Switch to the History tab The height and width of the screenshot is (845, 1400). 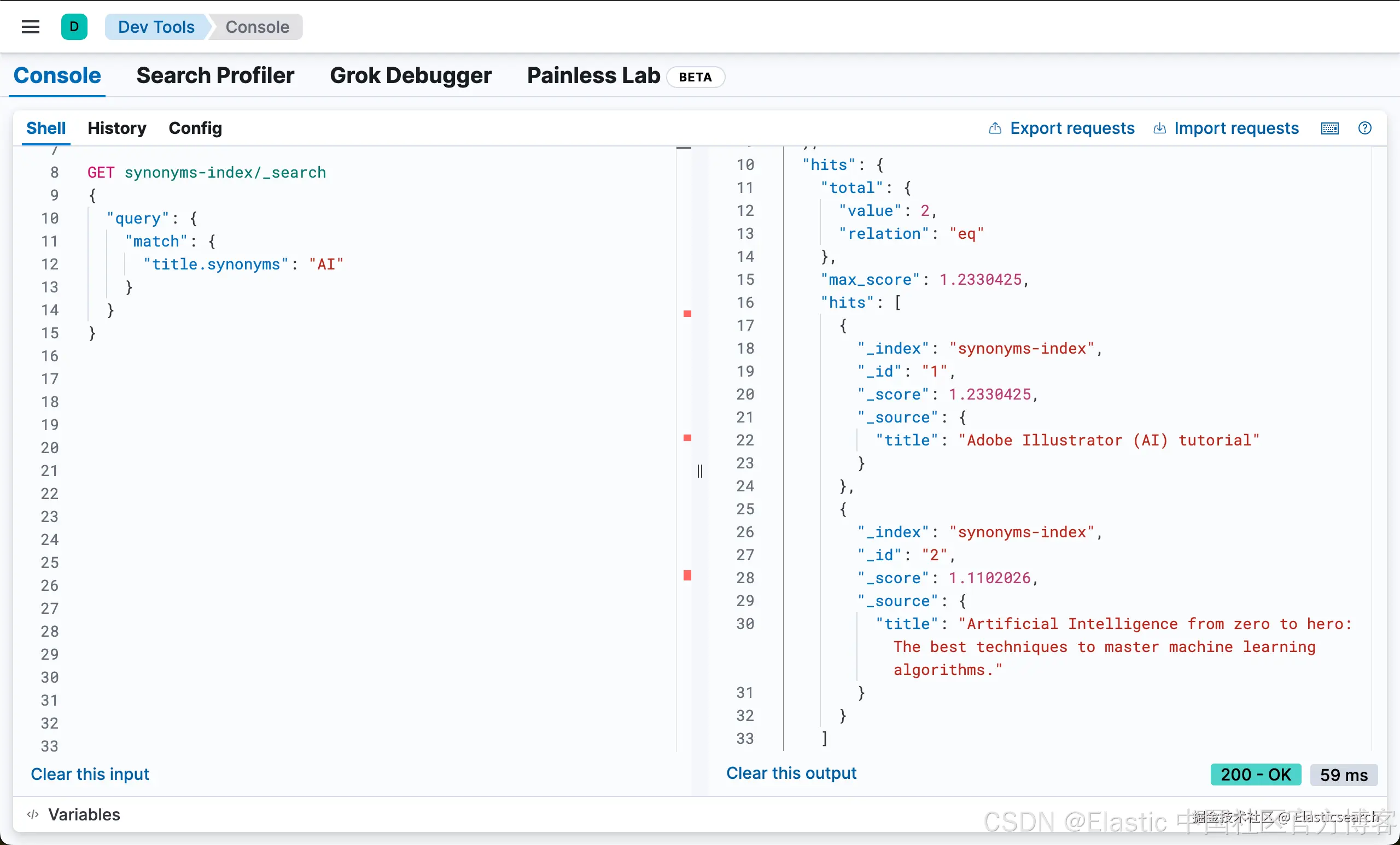click(x=116, y=128)
